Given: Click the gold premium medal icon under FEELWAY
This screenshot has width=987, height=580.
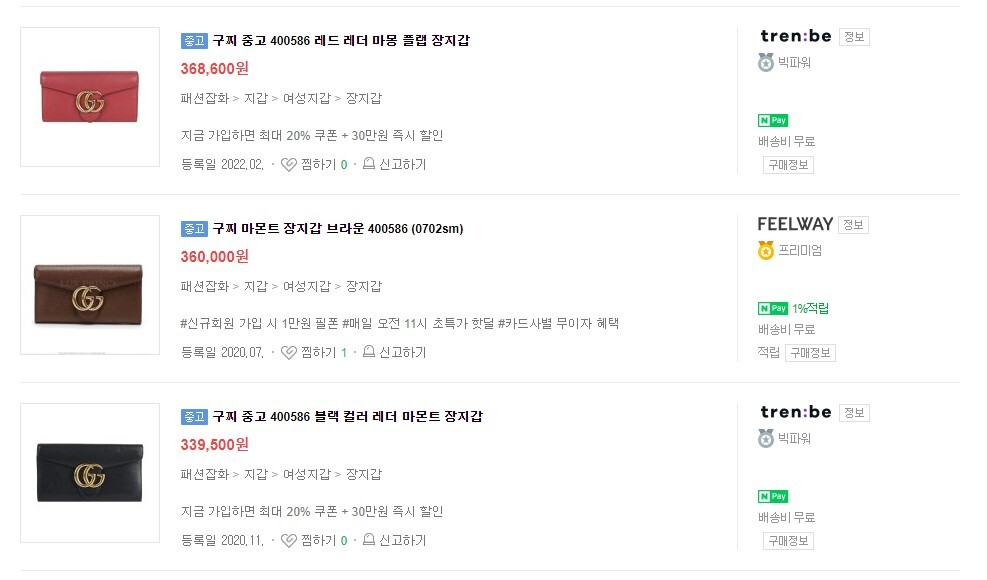Looking at the screenshot, I should pyautogui.click(x=766, y=251).
